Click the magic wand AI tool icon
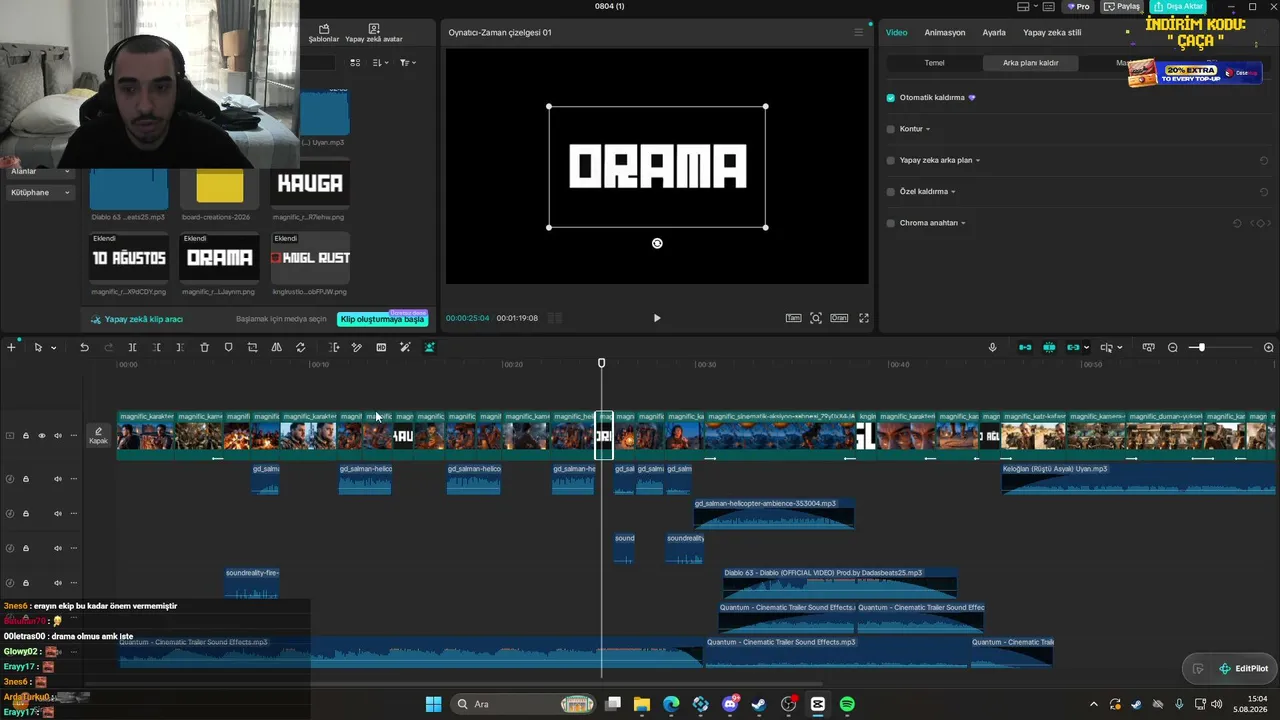The image size is (1280, 720). tap(405, 347)
